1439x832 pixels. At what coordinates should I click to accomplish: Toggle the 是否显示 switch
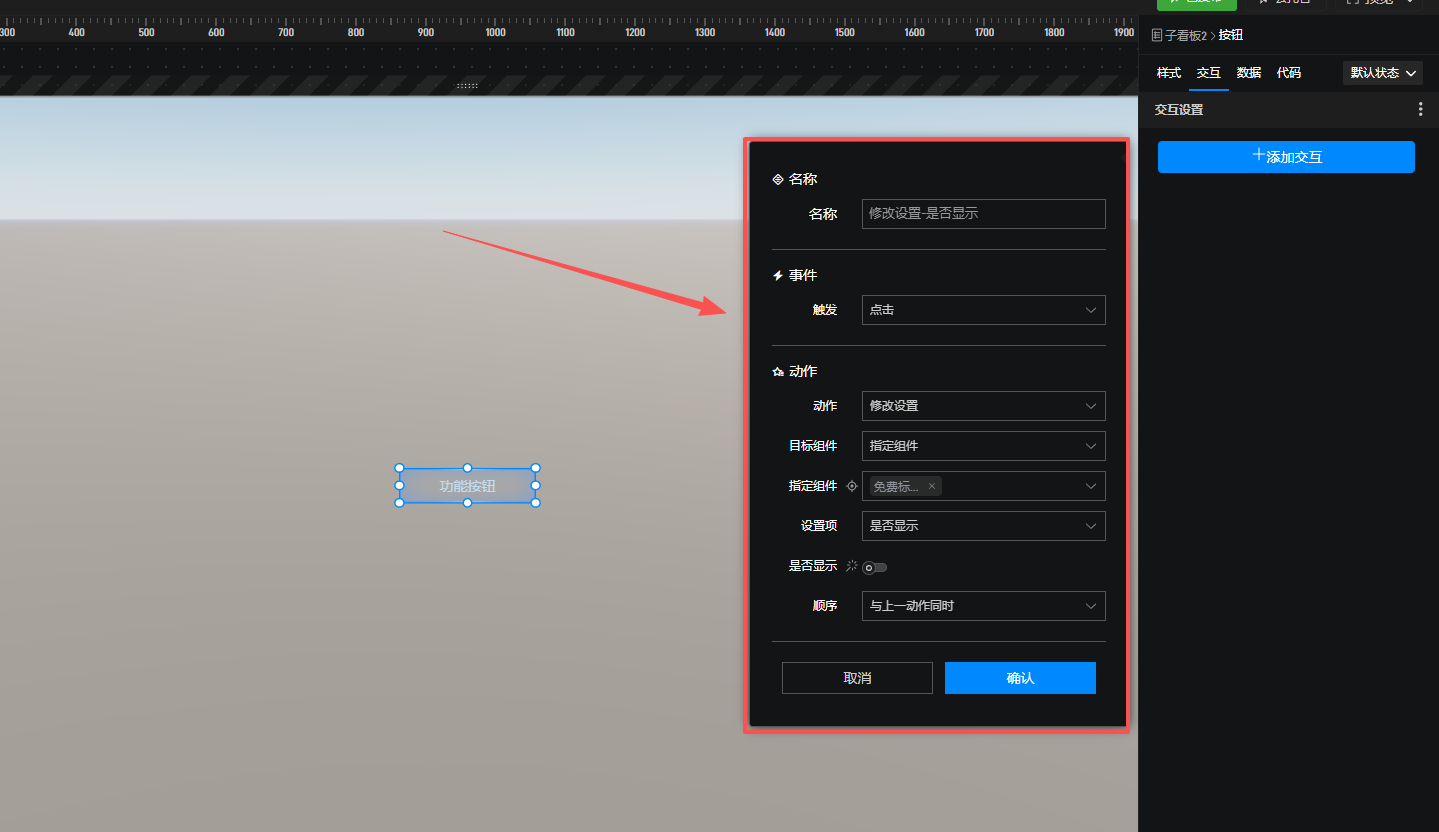[x=875, y=567]
